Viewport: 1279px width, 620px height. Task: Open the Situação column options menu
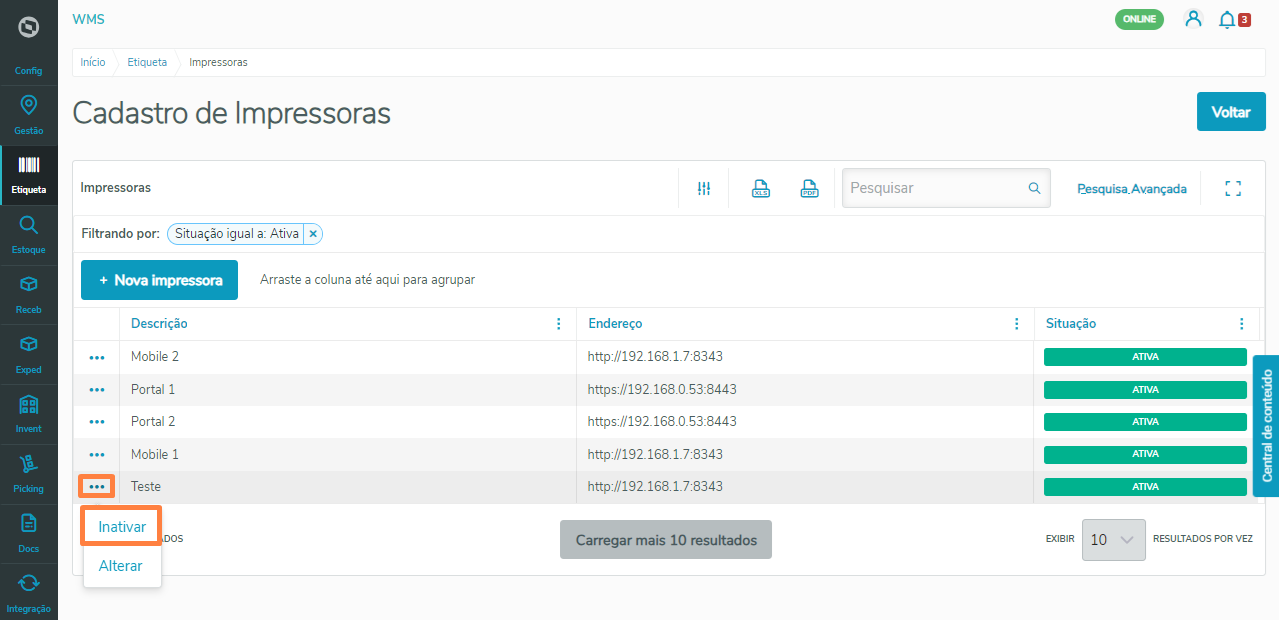[x=1241, y=323]
